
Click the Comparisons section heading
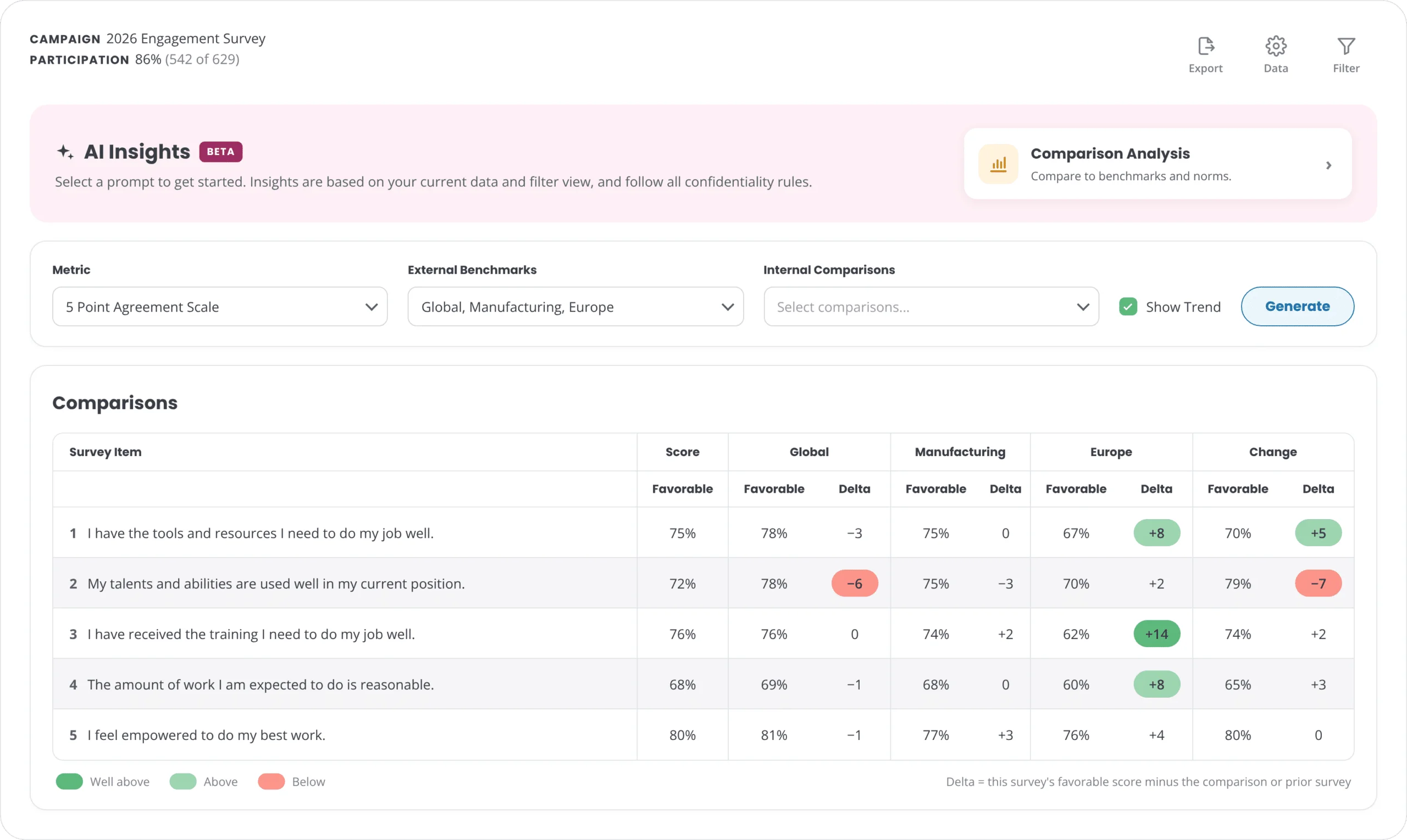point(115,403)
